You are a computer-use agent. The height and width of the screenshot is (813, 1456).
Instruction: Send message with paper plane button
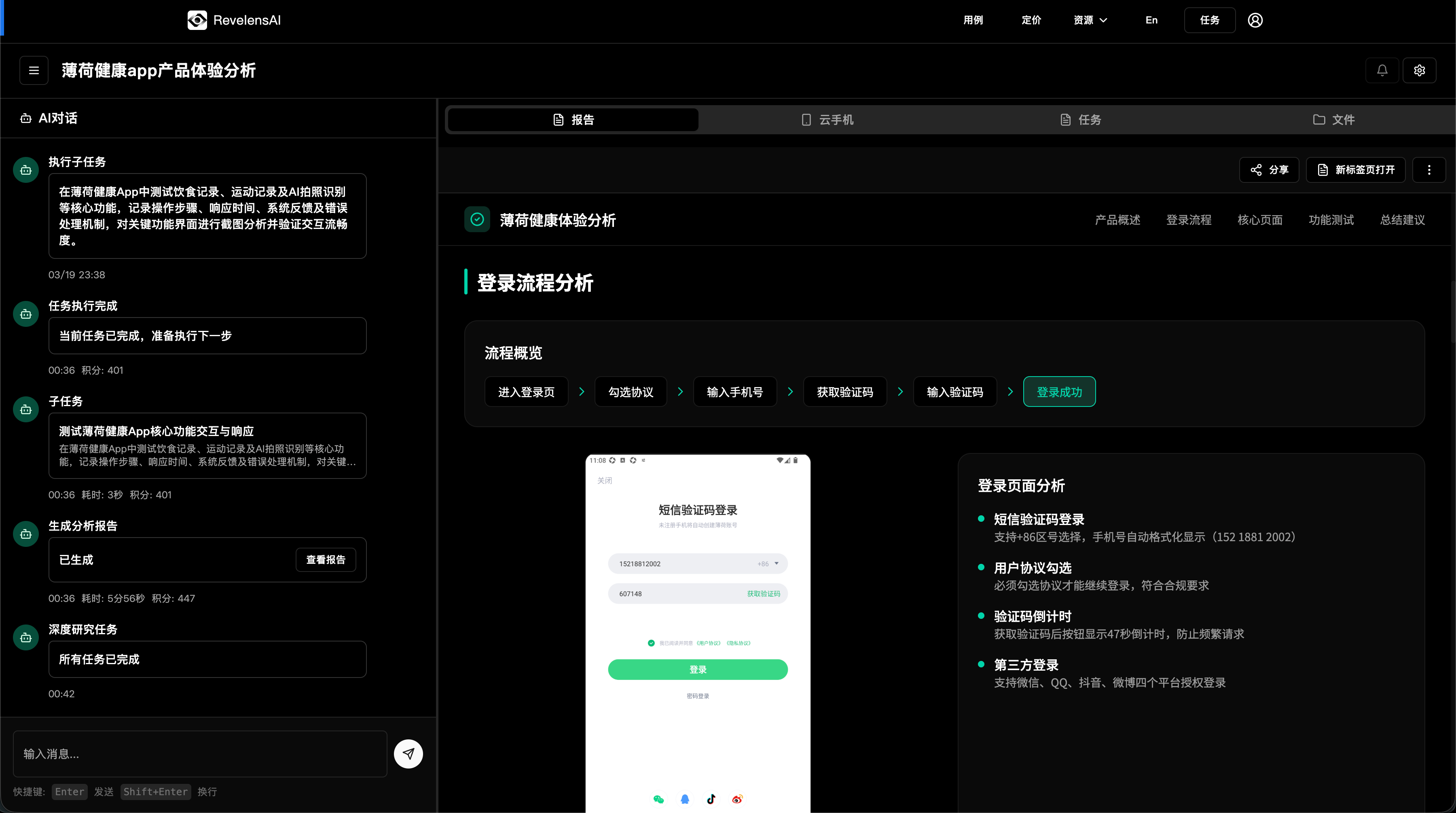[x=408, y=754]
